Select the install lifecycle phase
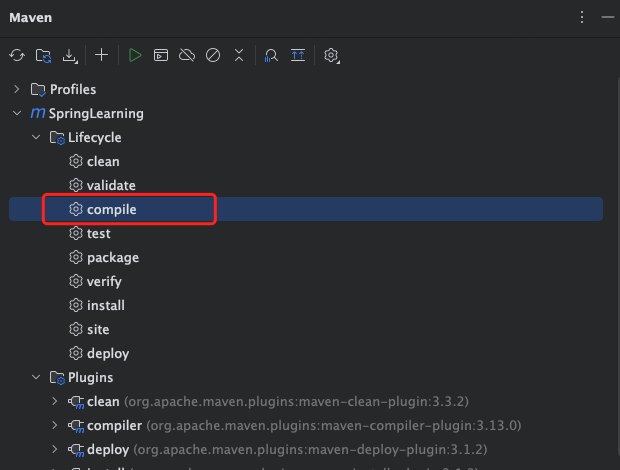Screen dimensions: 620x470 coord(106,306)
